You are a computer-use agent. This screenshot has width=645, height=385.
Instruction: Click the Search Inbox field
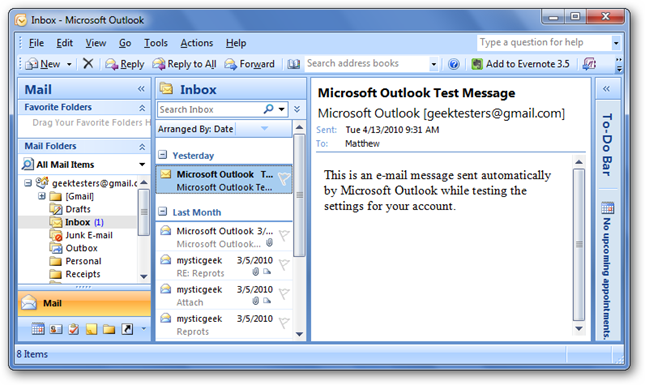click(x=210, y=109)
